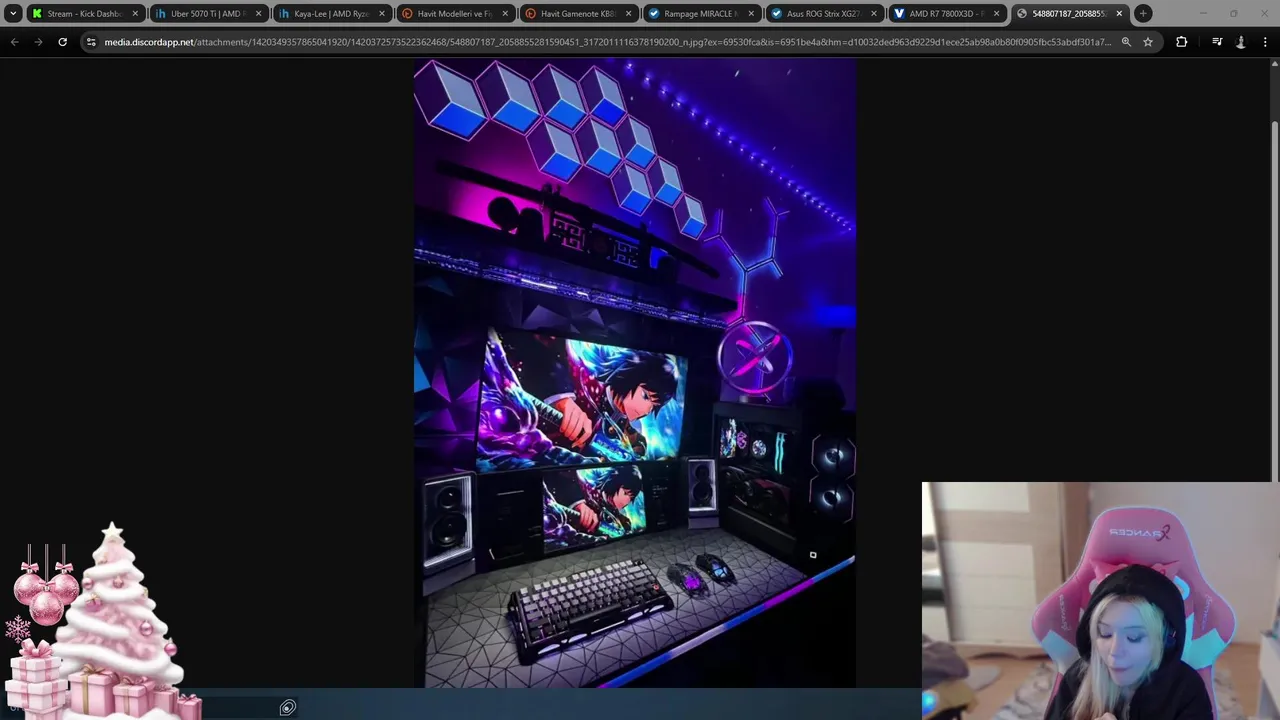The width and height of the screenshot is (1280, 720).
Task: Go back to the previous page
Action: tap(14, 42)
